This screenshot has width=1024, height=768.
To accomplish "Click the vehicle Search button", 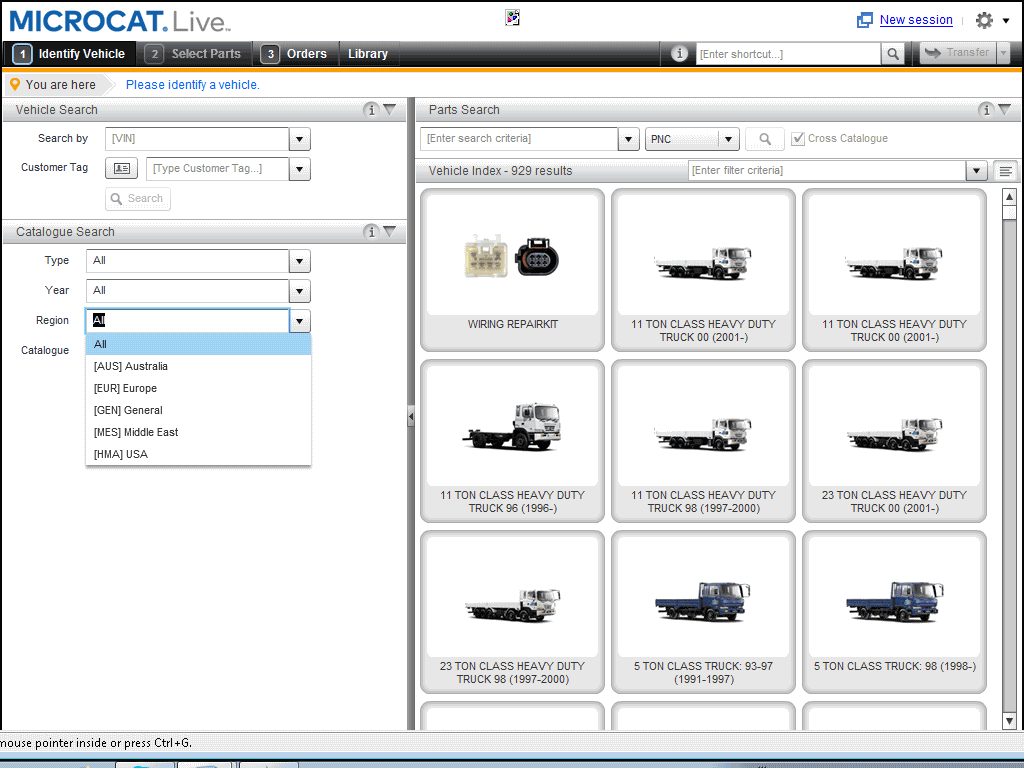I will pyautogui.click(x=138, y=199).
